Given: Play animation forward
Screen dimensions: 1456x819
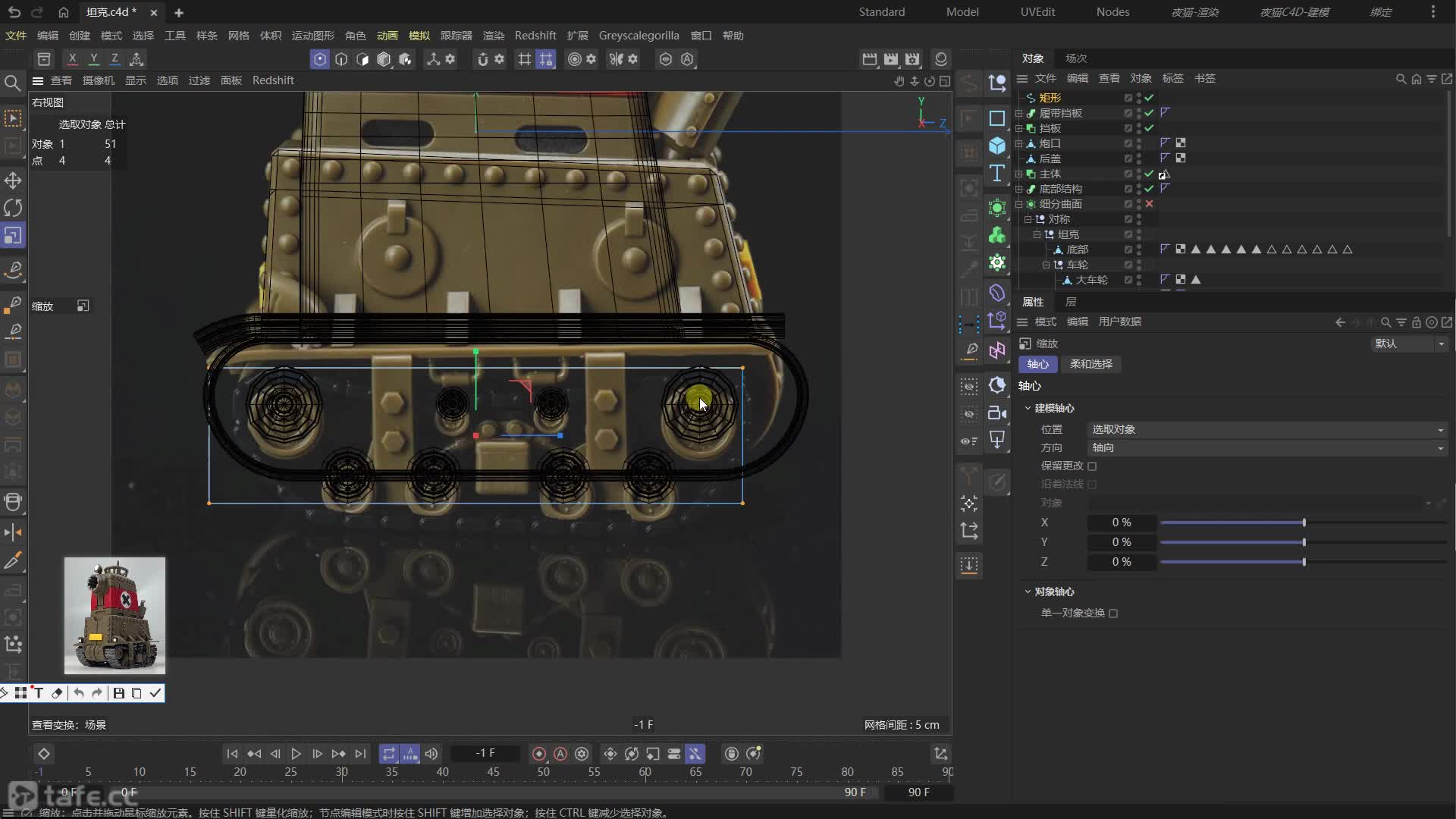Looking at the screenshot, I should tap(297, 754).
